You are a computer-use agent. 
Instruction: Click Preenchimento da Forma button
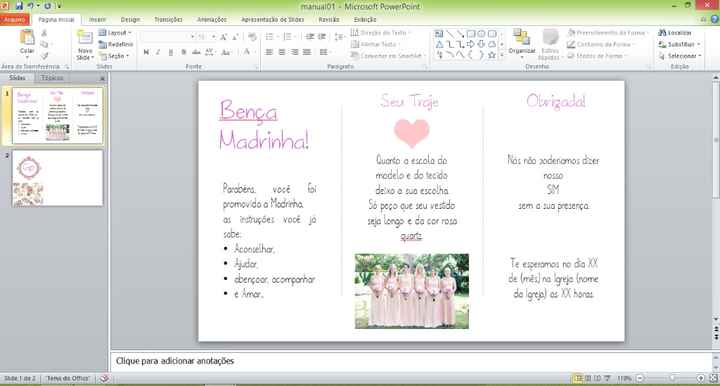click(607, 33)
